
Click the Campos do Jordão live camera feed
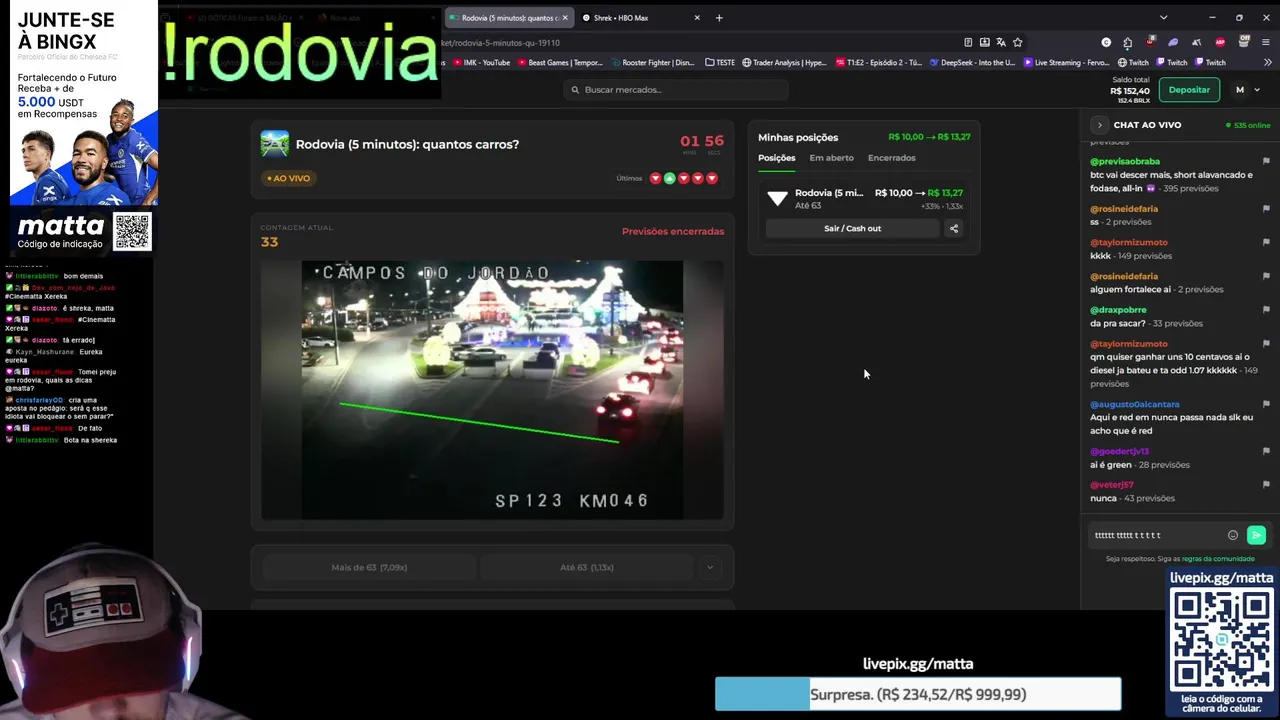pos(492,390)
